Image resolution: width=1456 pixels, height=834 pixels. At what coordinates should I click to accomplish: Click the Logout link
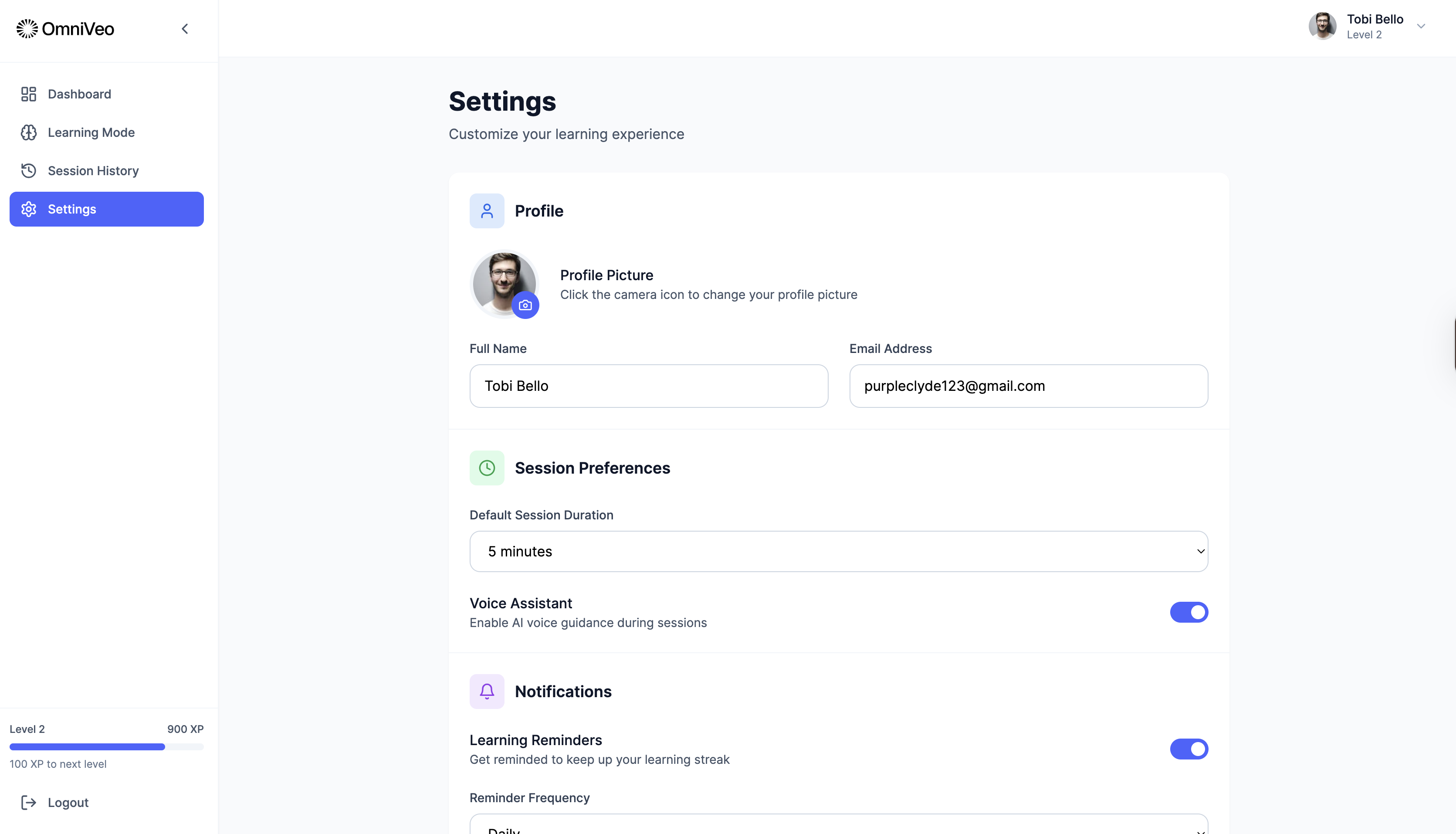coord(68,803)
